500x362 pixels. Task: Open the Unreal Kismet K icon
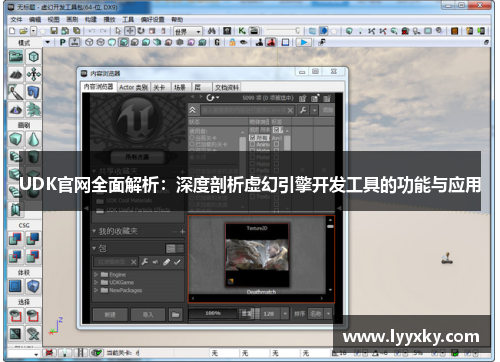[242, 31]
